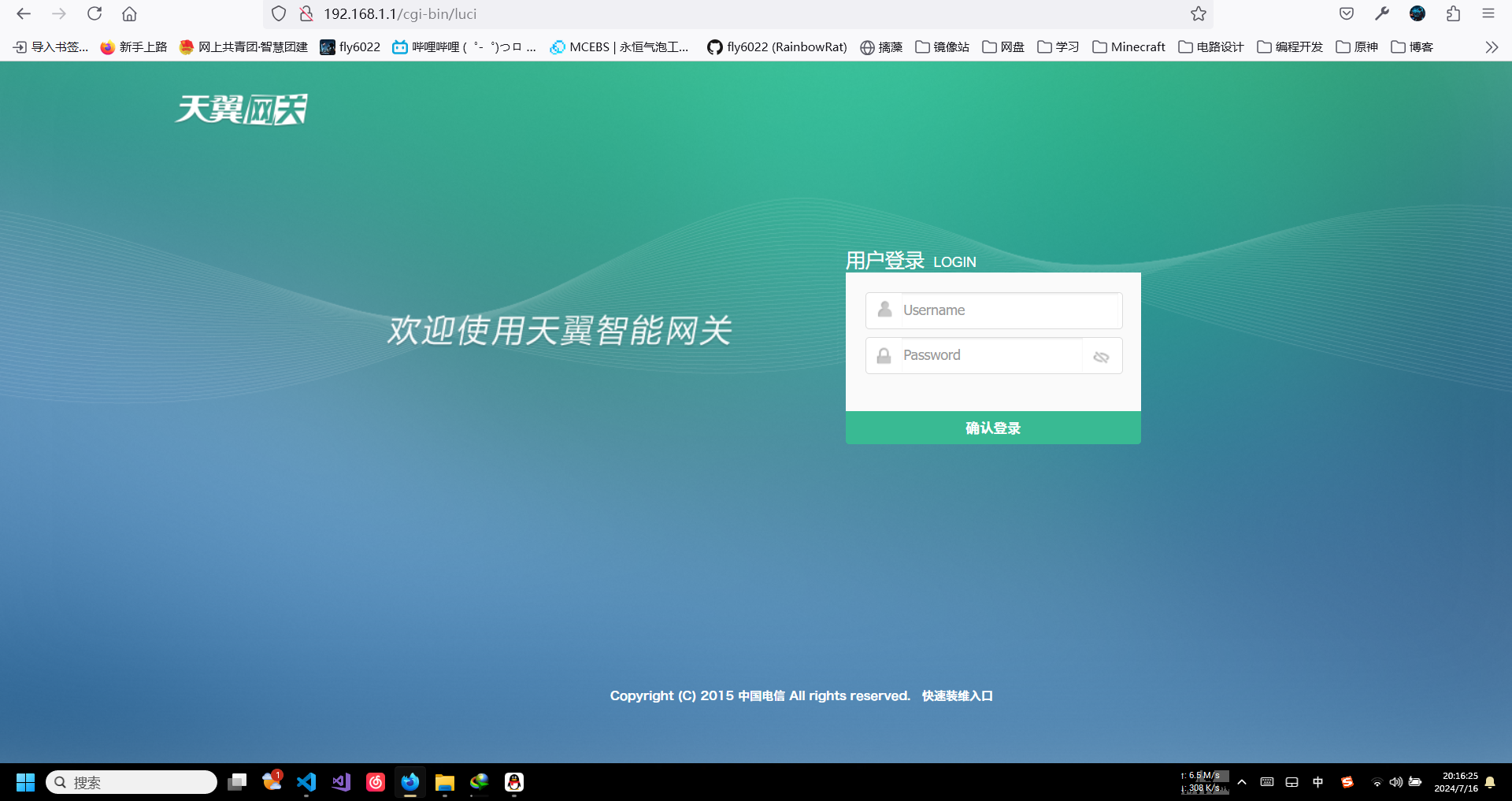Viewport: 1512px width, 801px height.
Task: Open the touch keyboard tray icon
Action: point(1267,782)
